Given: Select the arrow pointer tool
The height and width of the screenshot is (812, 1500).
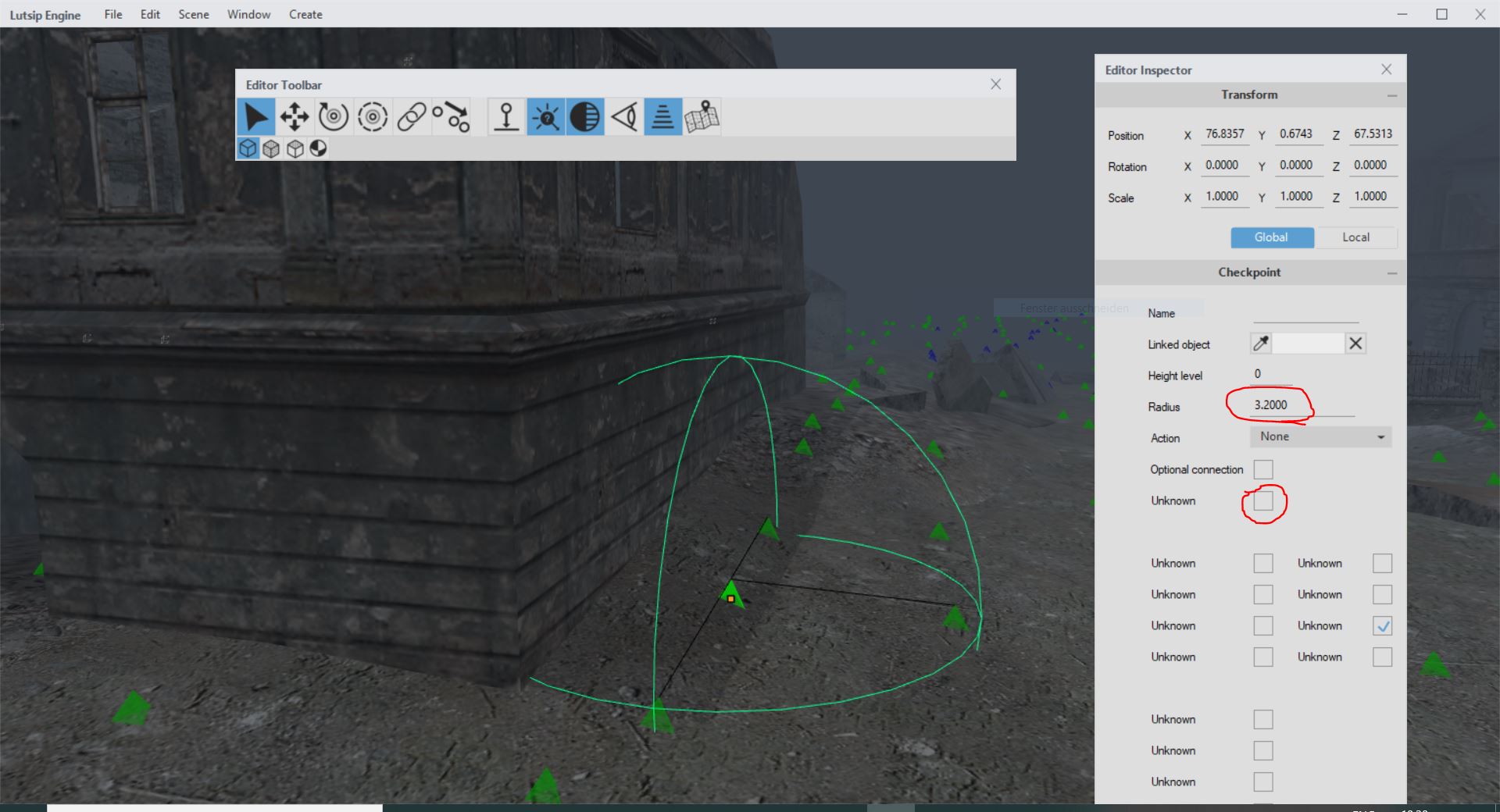Looking at the screenshot, I should [255, 117].
